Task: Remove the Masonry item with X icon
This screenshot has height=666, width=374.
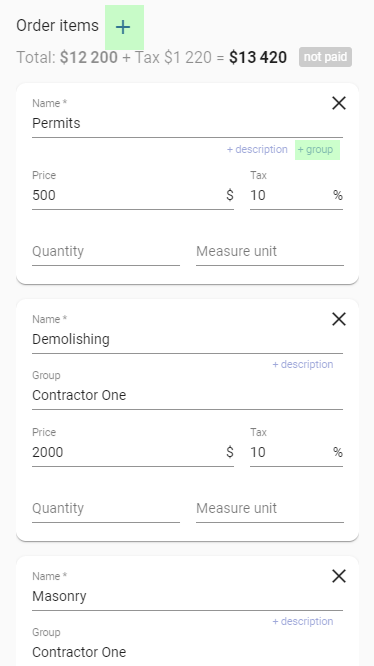Action: click(339, 576)
